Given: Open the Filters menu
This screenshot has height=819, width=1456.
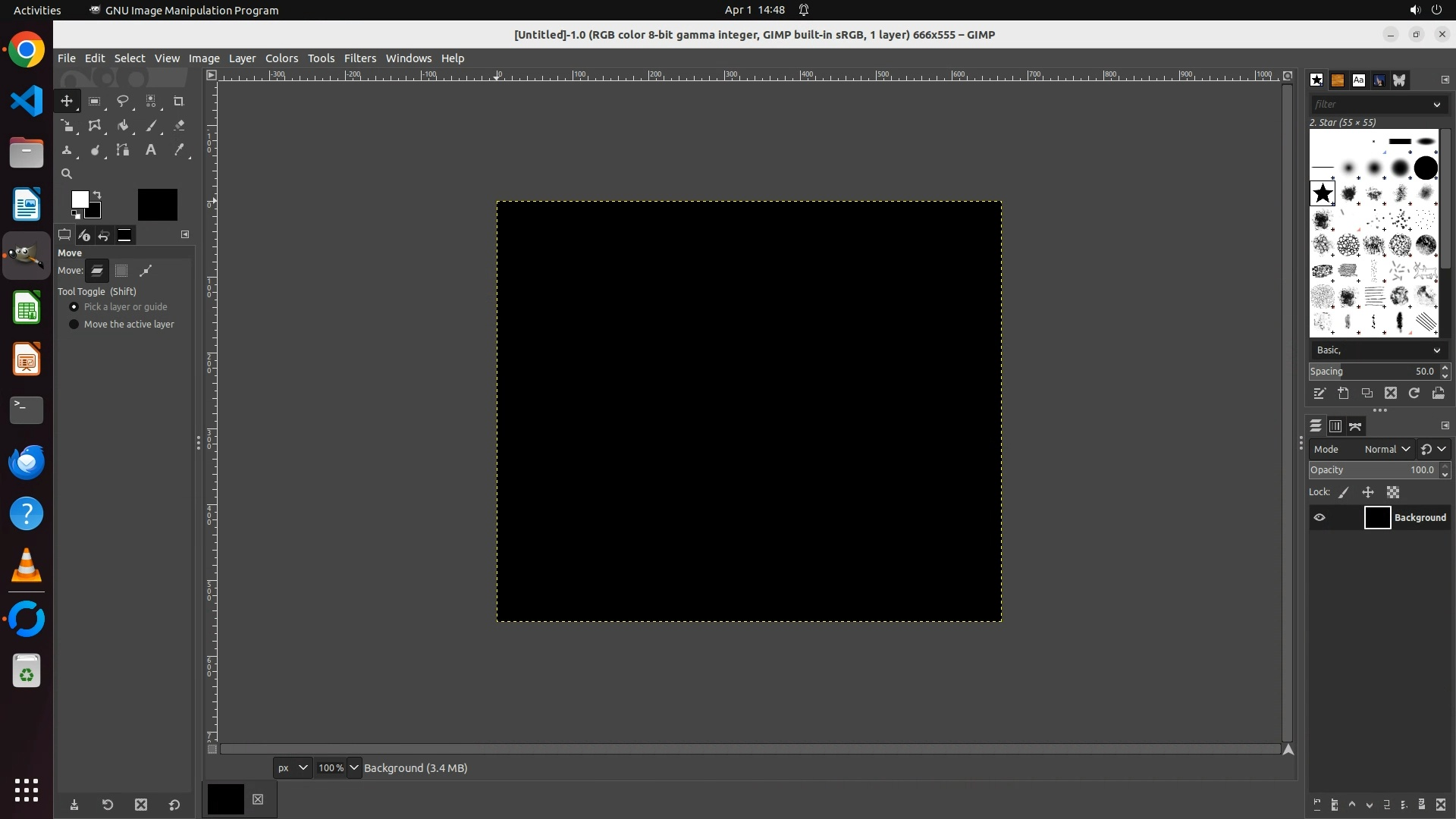Looking at the screenshot, I should tap(359, 58).
